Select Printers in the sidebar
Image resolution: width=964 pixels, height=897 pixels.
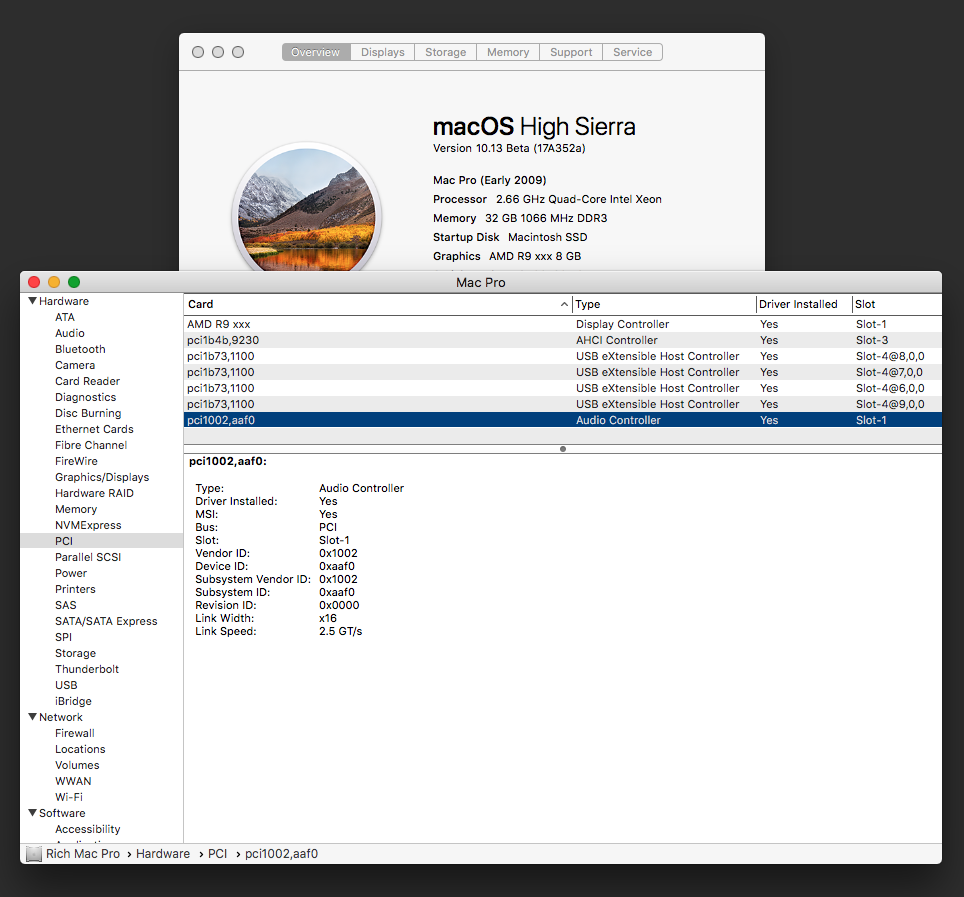click(75, 589)
